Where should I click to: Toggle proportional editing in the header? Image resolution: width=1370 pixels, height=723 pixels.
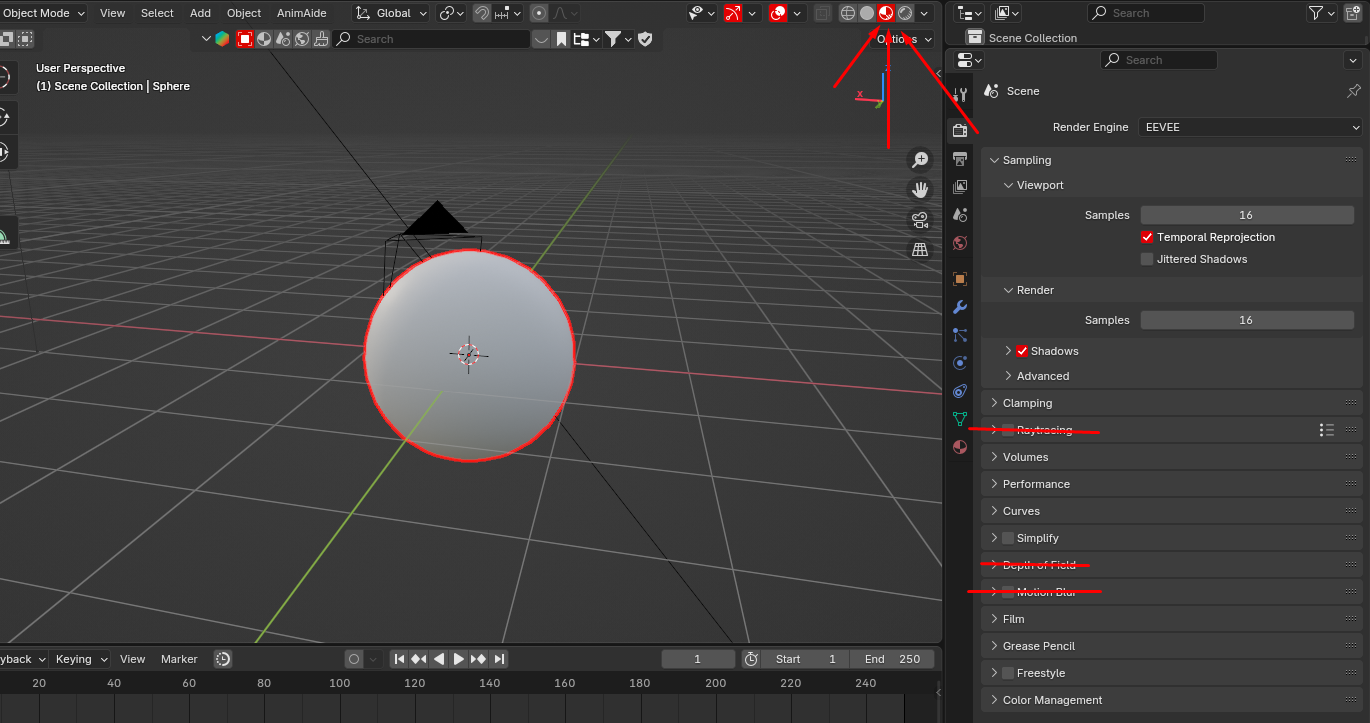pyautogui.click(x=539, y=13)
